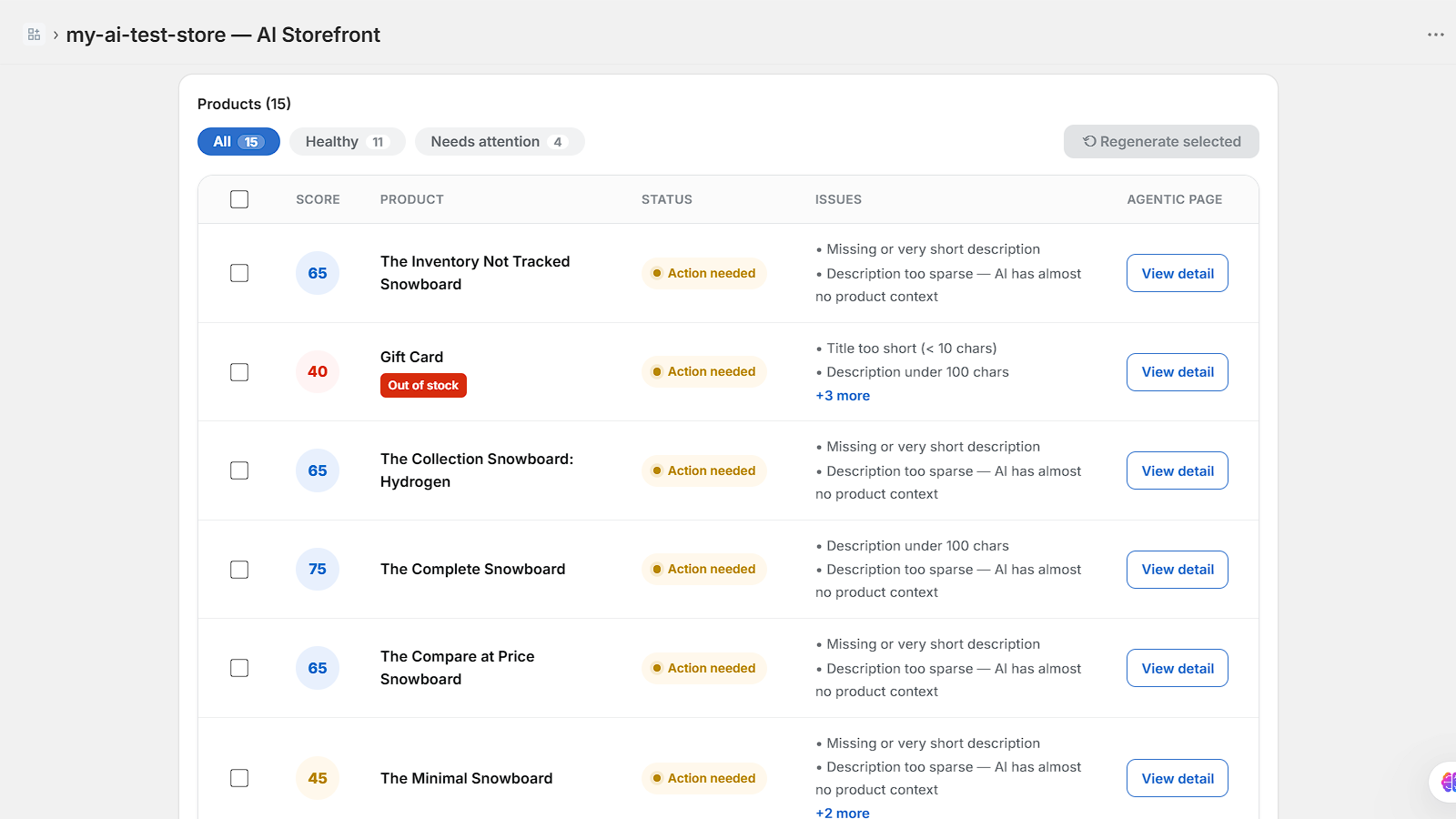Click The Minimal Snowboard product name
This screenshot has height=819, width=1456.
(467, 778)
